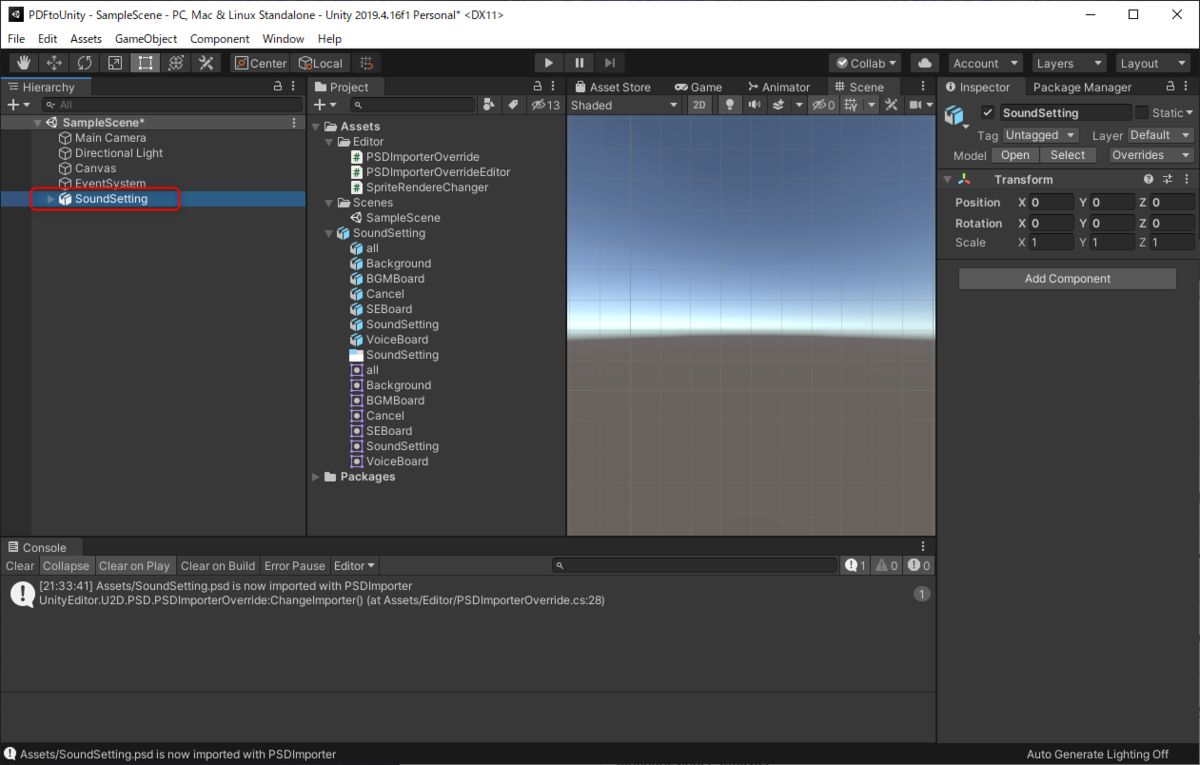Viewport: 1200px width, 765px height.
Task: Open the custom editor tools icon
Action: pos(206,63)
